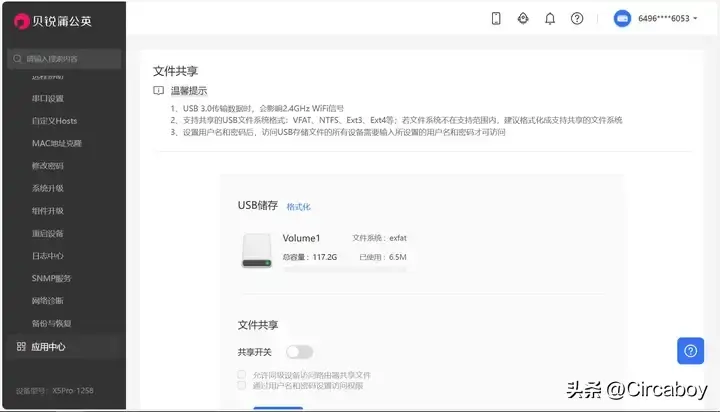Image resolution: width=720 pixels, height=412 pixels.
Task: Open 自定义Hosts menu item
Action: 54,121
